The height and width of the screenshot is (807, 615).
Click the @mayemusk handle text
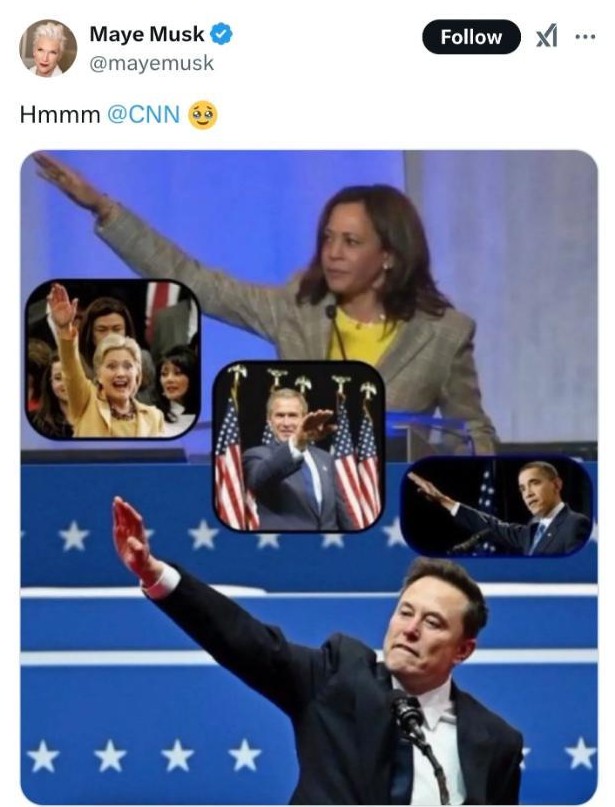click(x=151, y=63)
